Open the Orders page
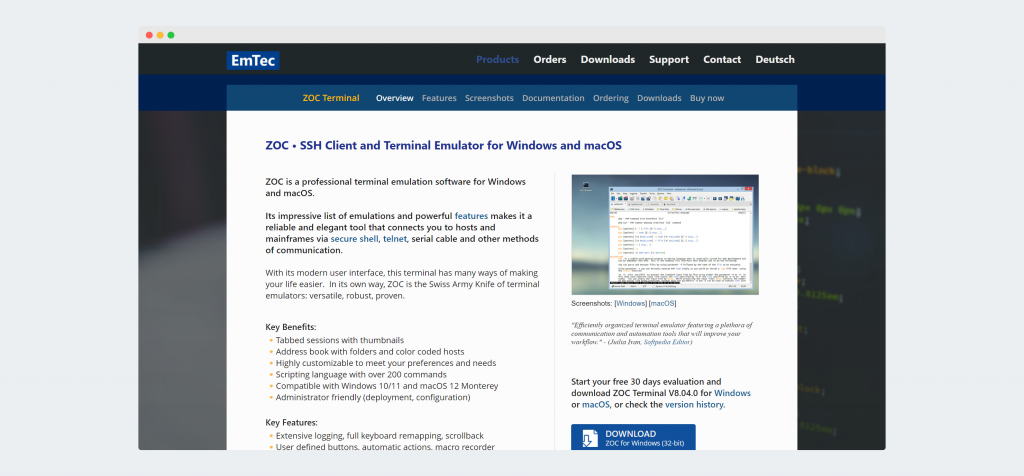The height and width of the screenshot is (476, 1024). click(x=550, y=59)
